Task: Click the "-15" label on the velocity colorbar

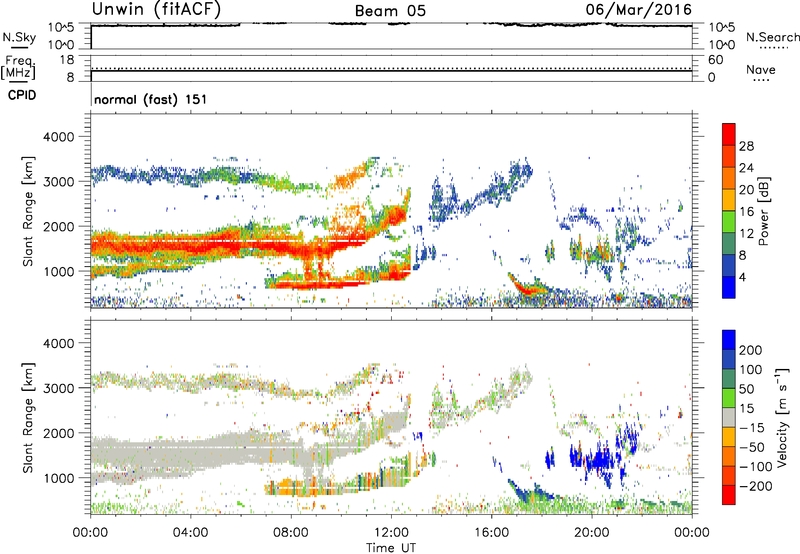Action: (751, 428)
